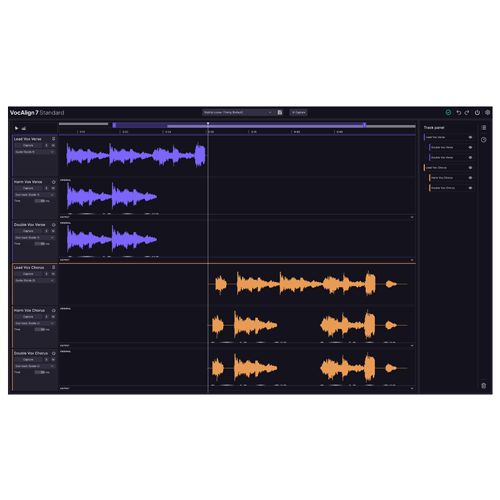
Task: Click Capture on Double Vox Chorus track
Action: tap(28, 359)
